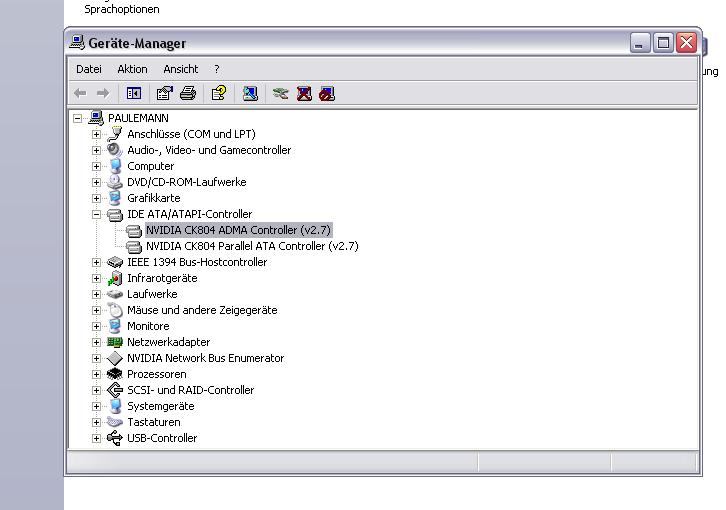Click the Update driver toolbar icon
Screen dimensions: 726x510
pyautogui.click(x=281, y=94)
